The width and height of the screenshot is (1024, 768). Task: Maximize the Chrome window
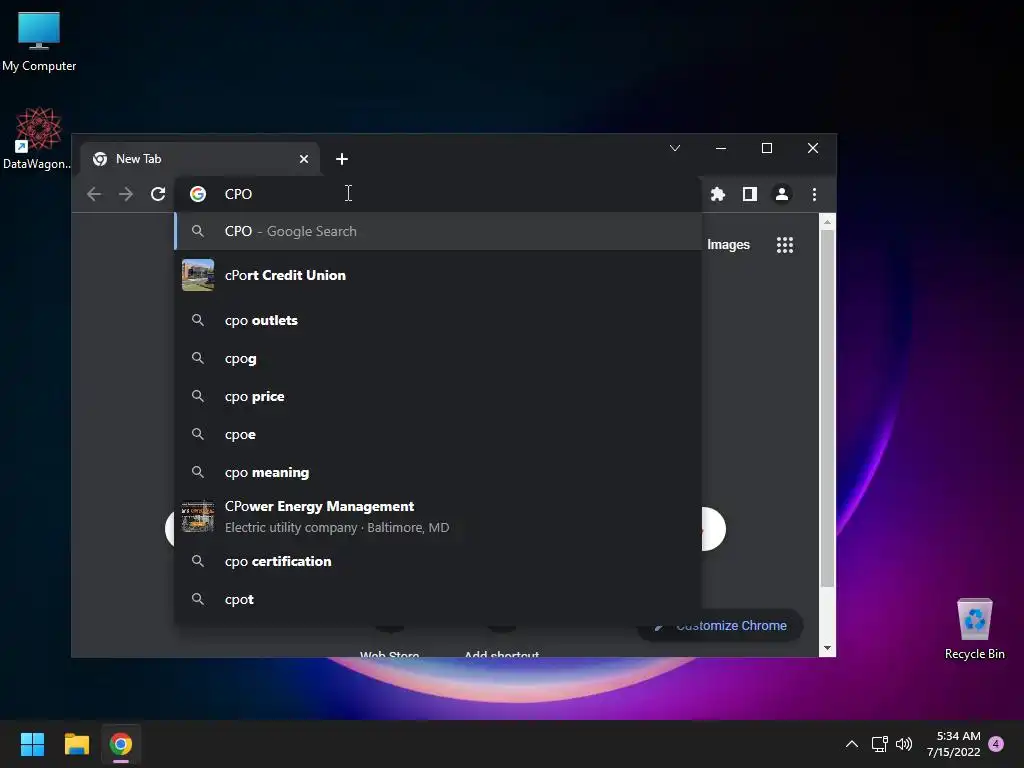(x=767, y=148)
